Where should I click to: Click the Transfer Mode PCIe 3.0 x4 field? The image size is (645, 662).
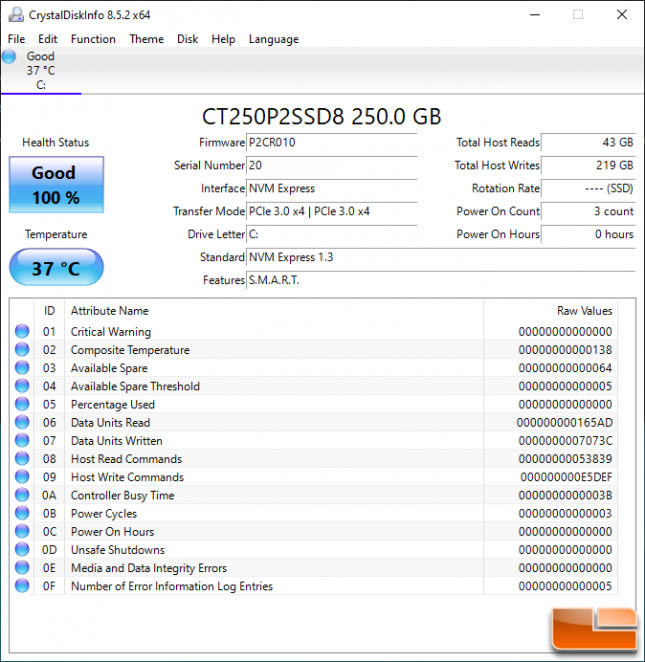[331, 211]
